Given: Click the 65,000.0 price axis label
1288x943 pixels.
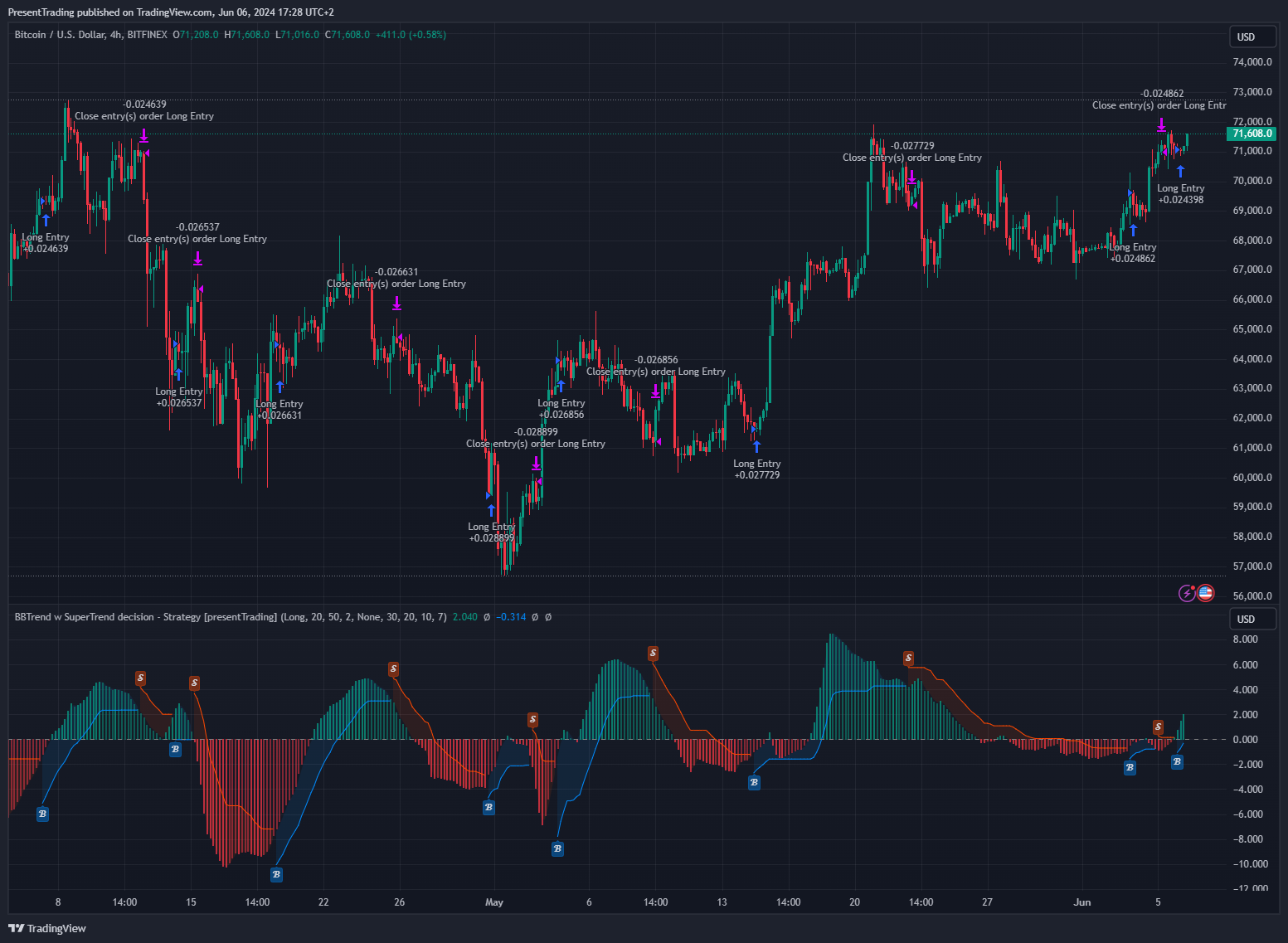Looking at the screenshot, I should coord(1252,329).
